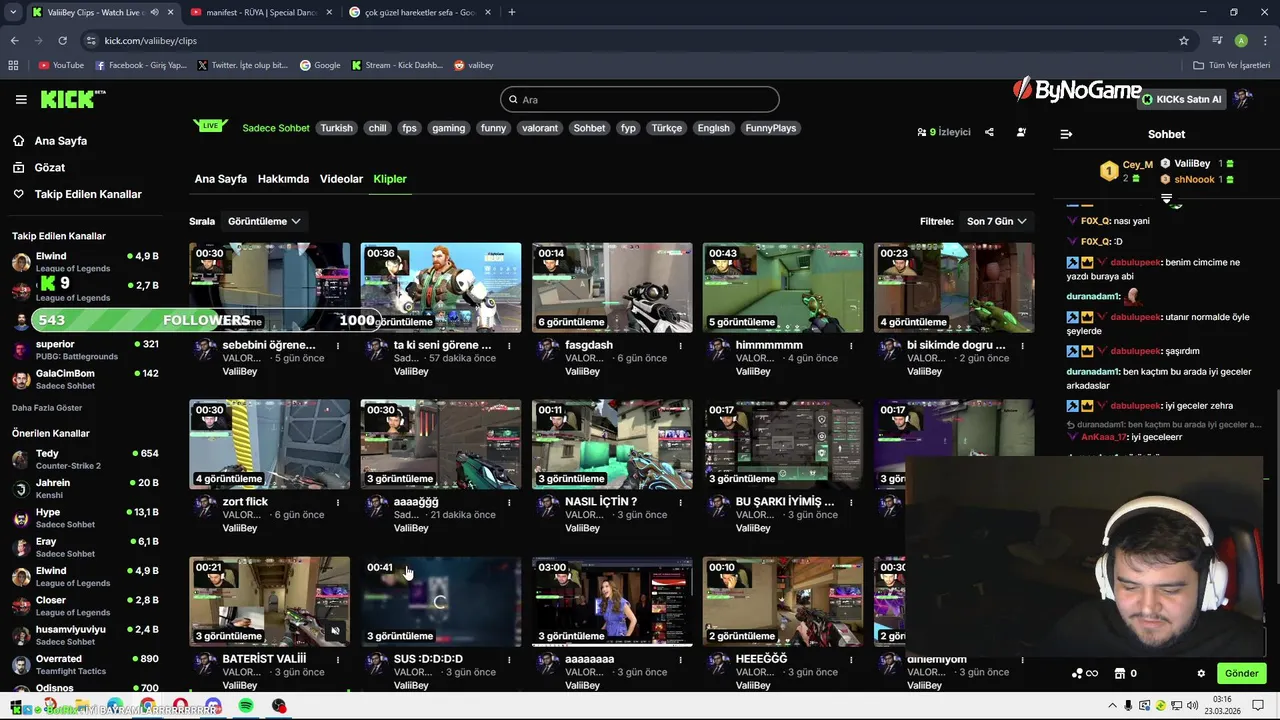Expand Daha Fazla Göster in followed channels
The width and height of the screenshot is (1280, 720).
[47, 408]
